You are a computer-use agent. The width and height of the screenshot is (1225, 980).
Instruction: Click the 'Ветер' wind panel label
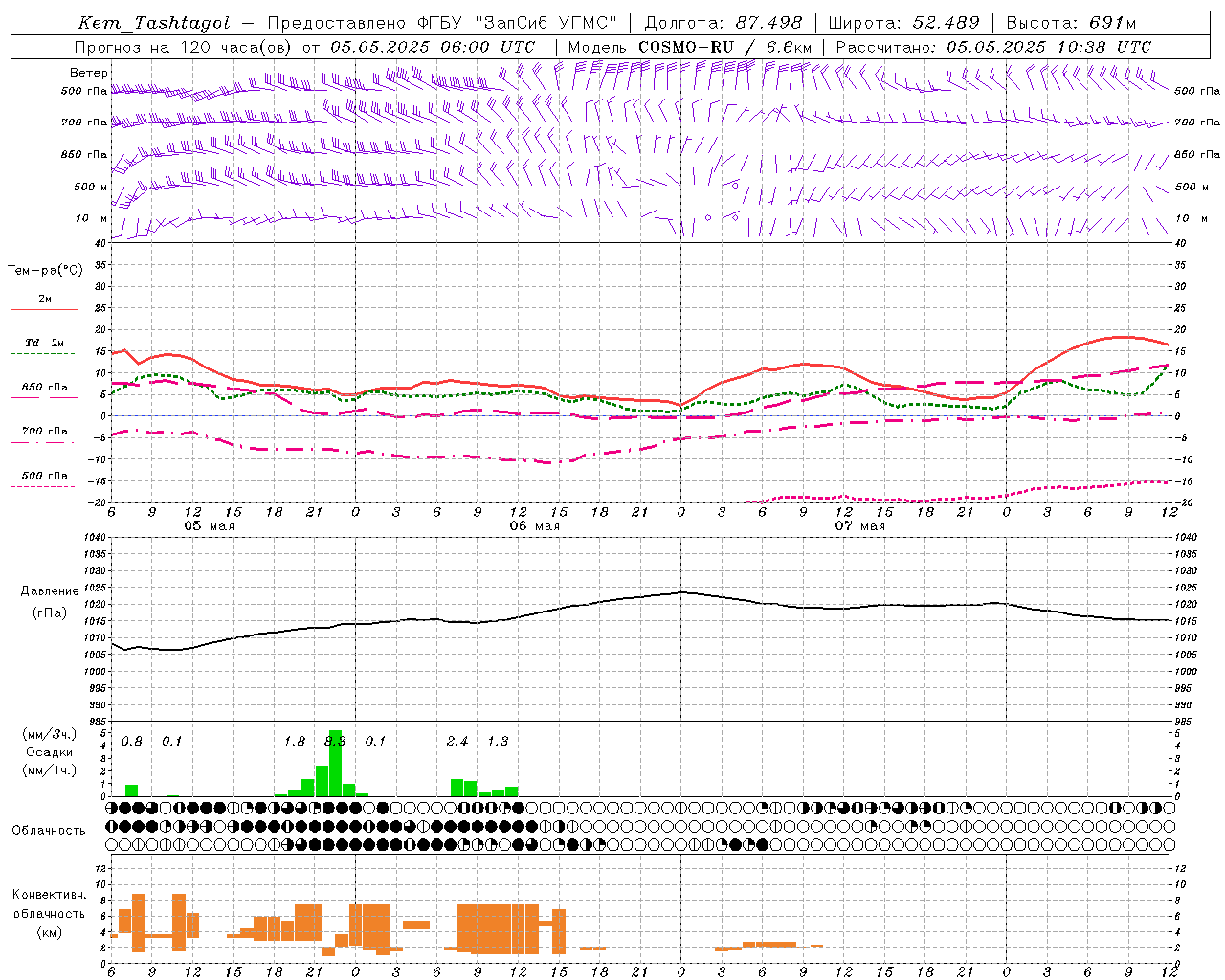89,73
